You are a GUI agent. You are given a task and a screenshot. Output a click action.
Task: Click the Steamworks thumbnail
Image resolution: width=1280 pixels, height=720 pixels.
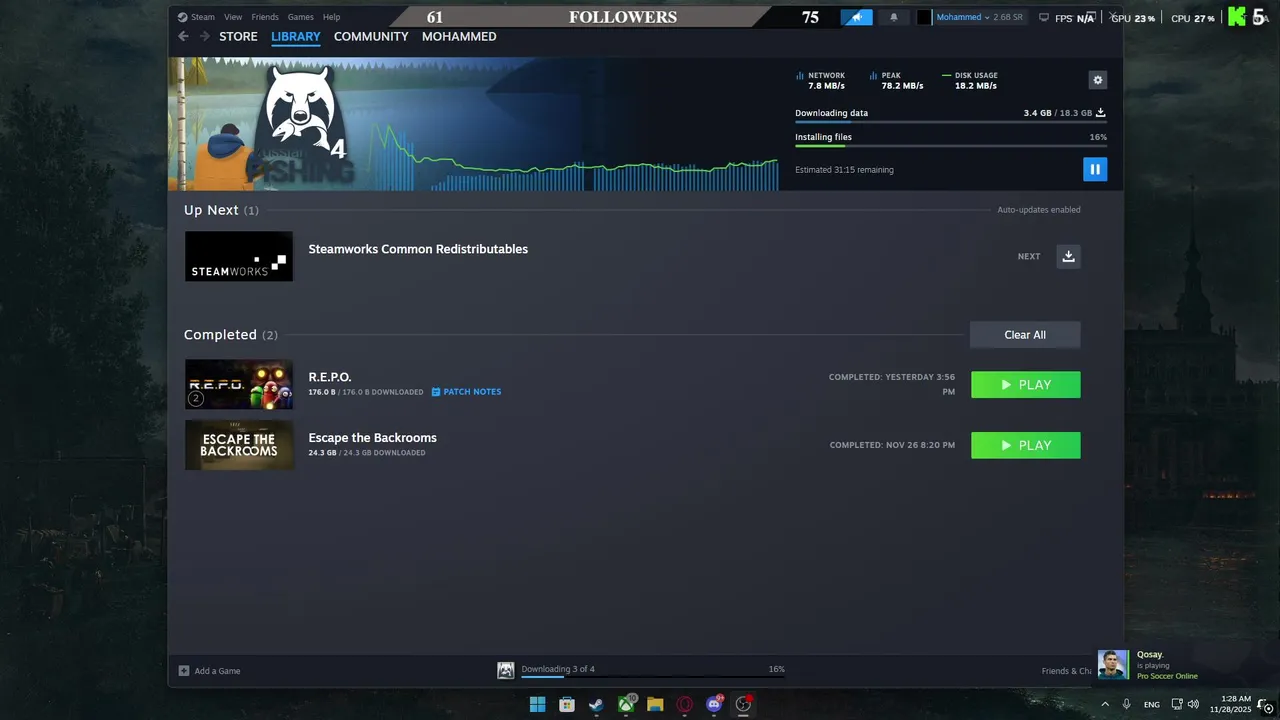click(239, 256)
